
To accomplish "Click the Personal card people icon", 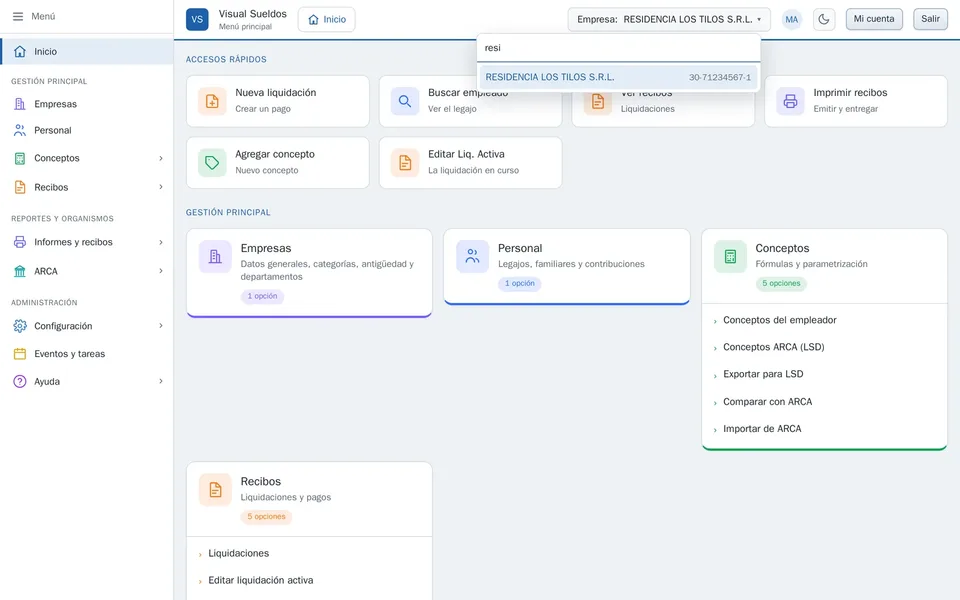I will click(473, 257).
